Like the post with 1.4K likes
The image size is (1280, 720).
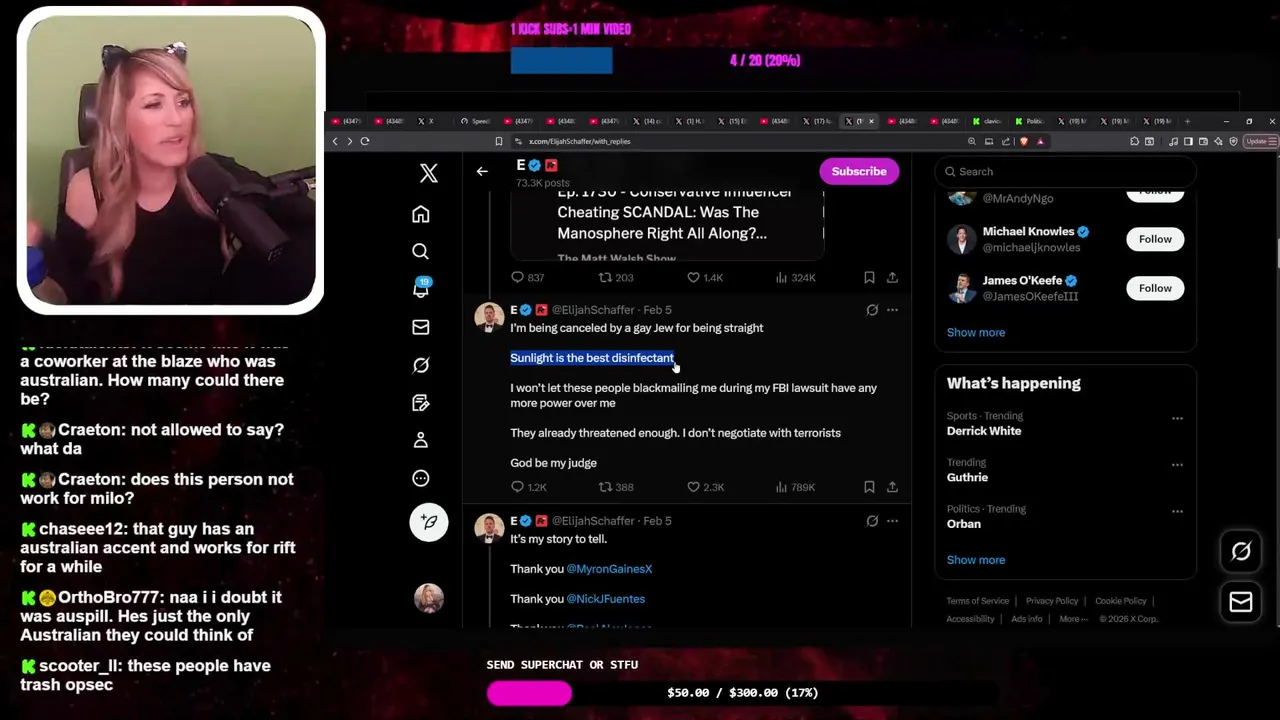[705, 277]
